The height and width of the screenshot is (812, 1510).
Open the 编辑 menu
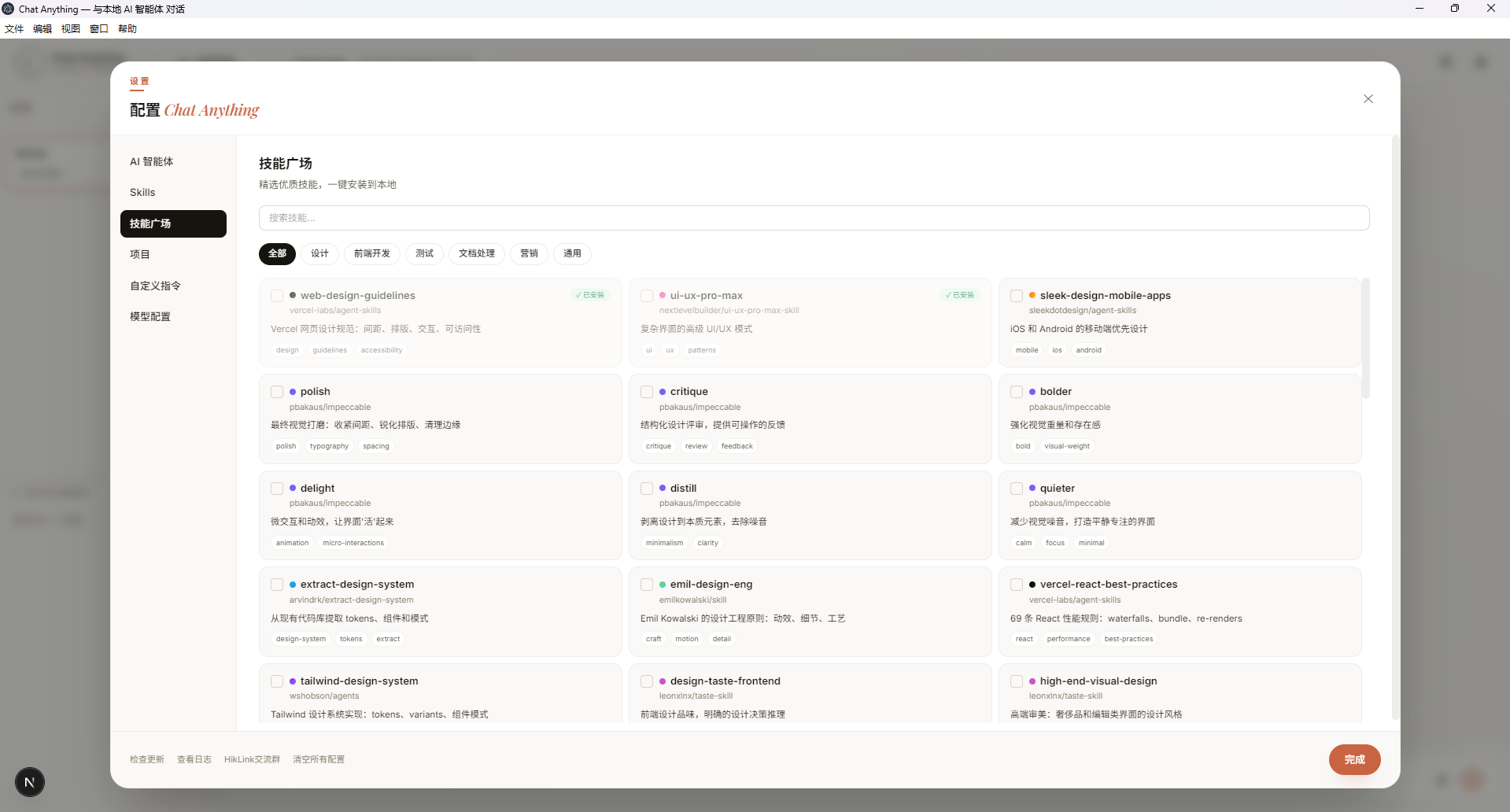pyautogui.click(x=42, y=29)
